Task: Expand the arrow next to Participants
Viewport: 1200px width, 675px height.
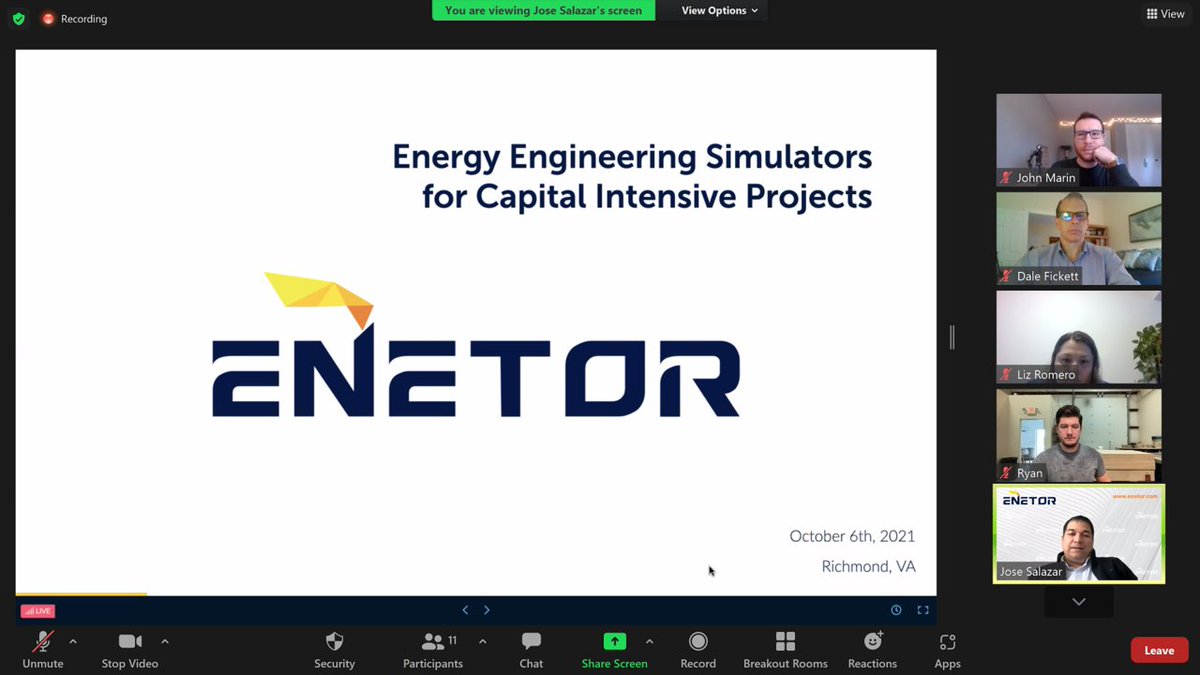Action: [x=483, y=641]
